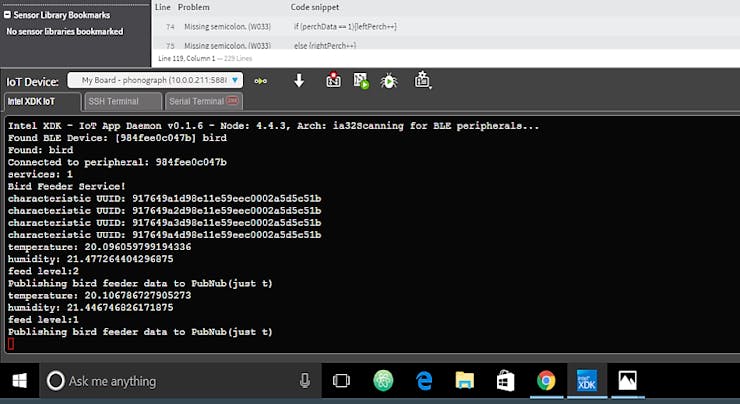
Task: Click the Cortana 'Ask me anything' search box
Action: click(180, 380)
